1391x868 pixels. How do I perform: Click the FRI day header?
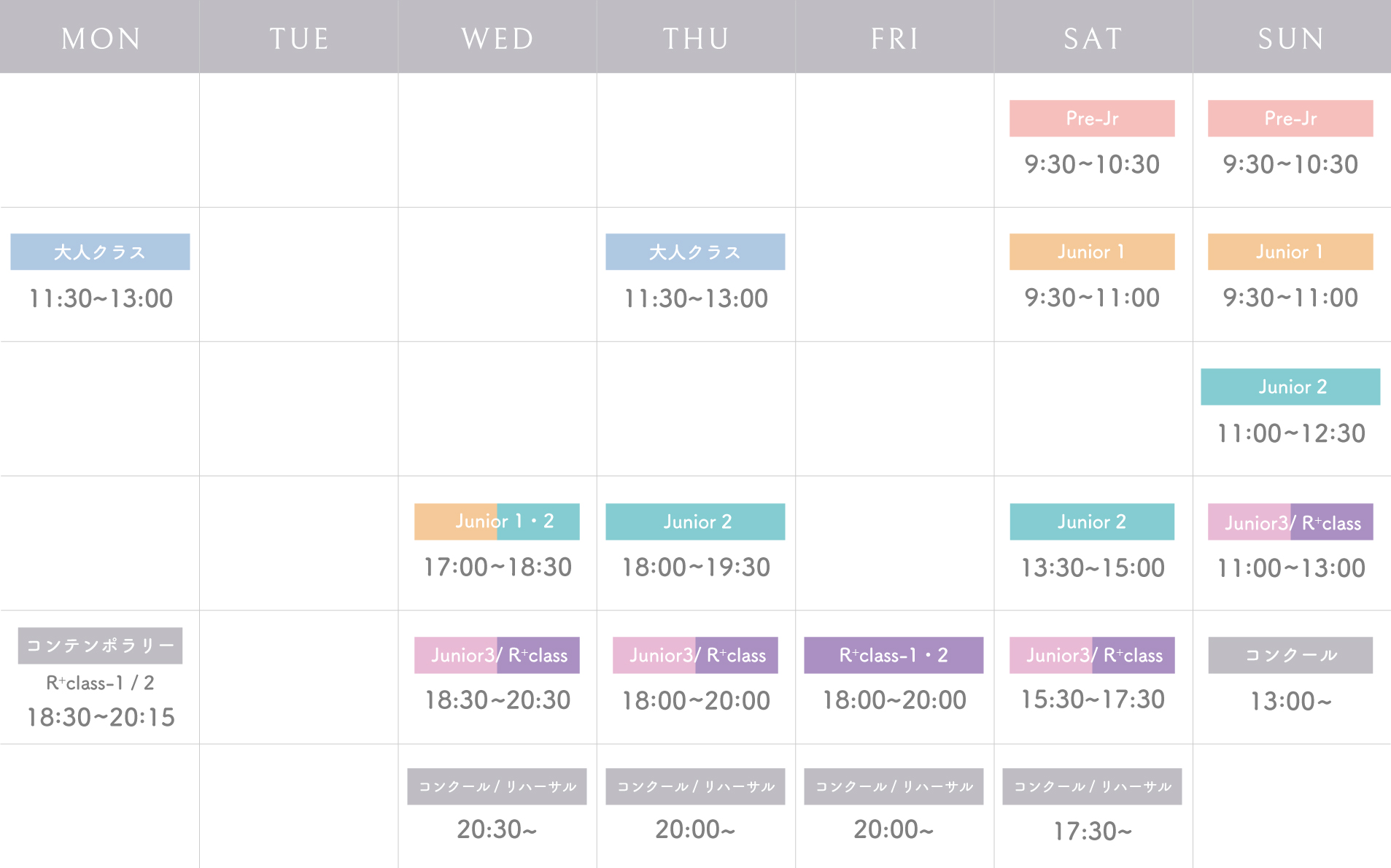894,38
